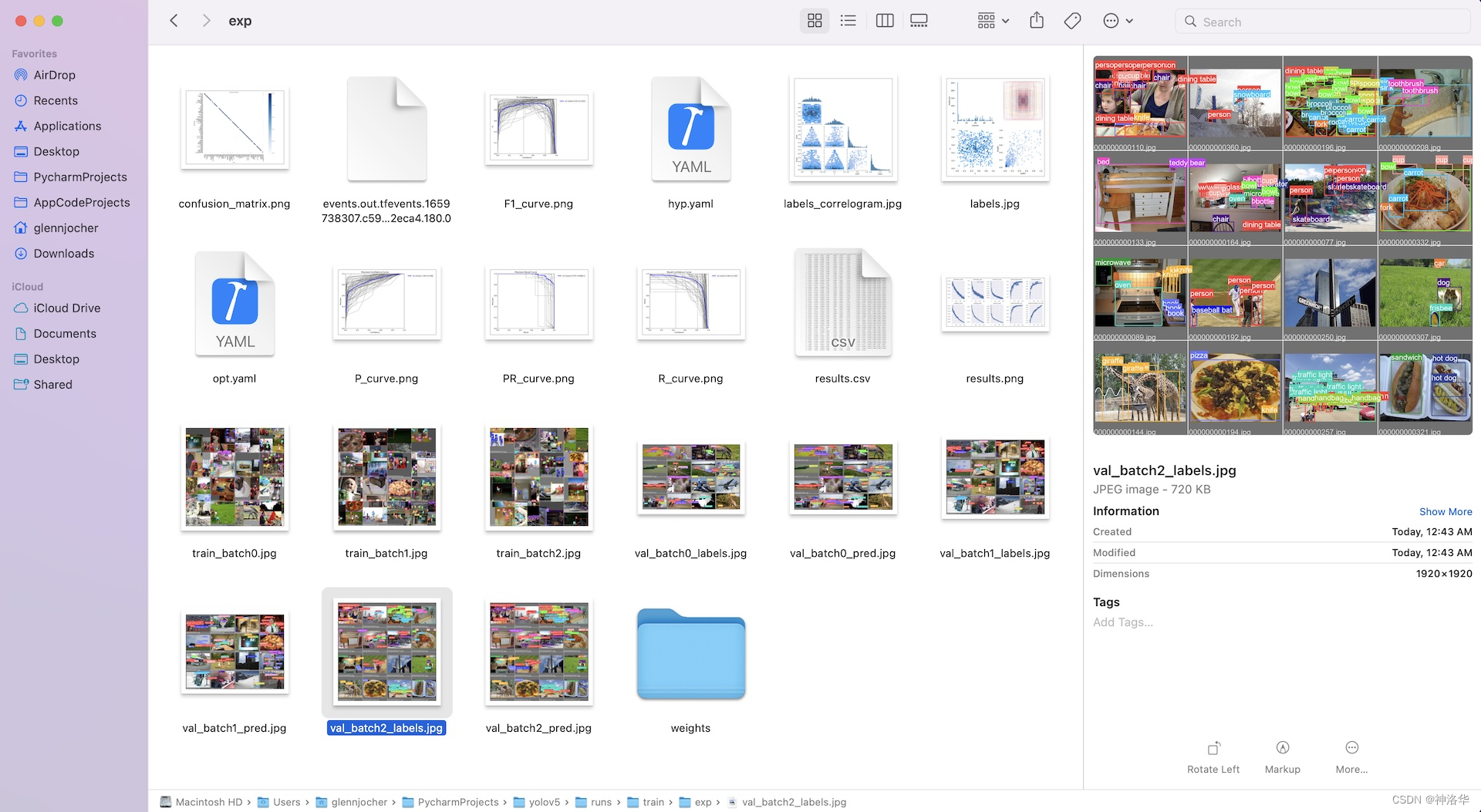1481x812 pixels.
Task: Select train_batch2.jpg file
Action: 538,478
